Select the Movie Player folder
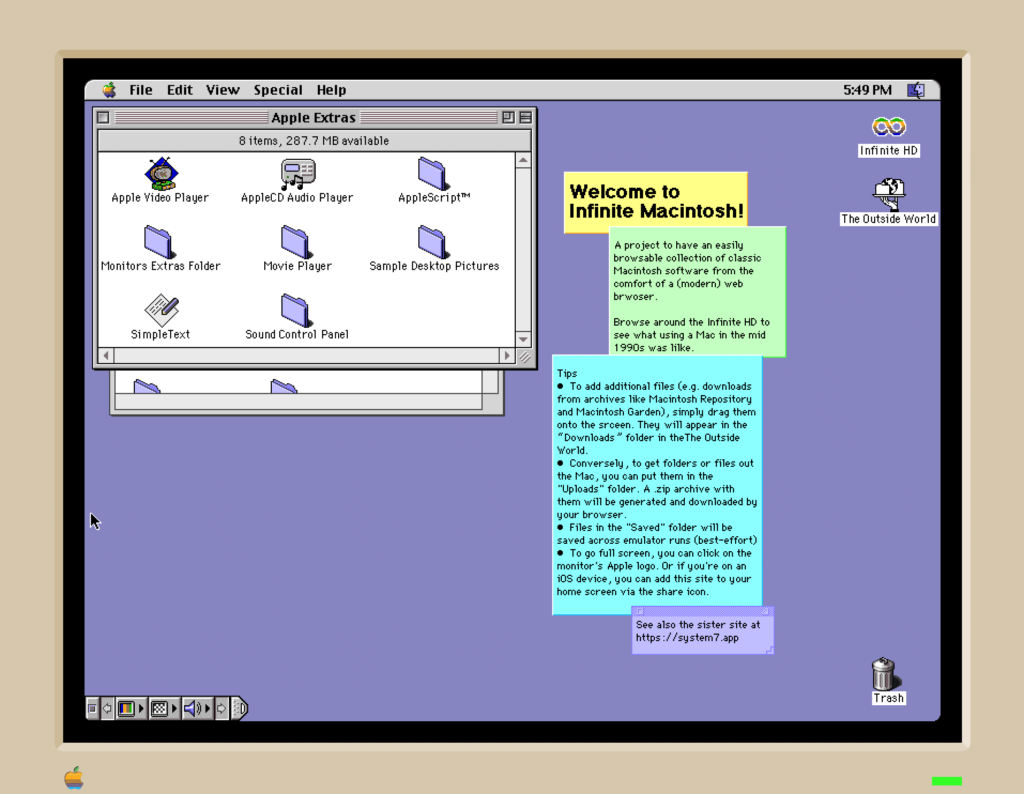 296,242
